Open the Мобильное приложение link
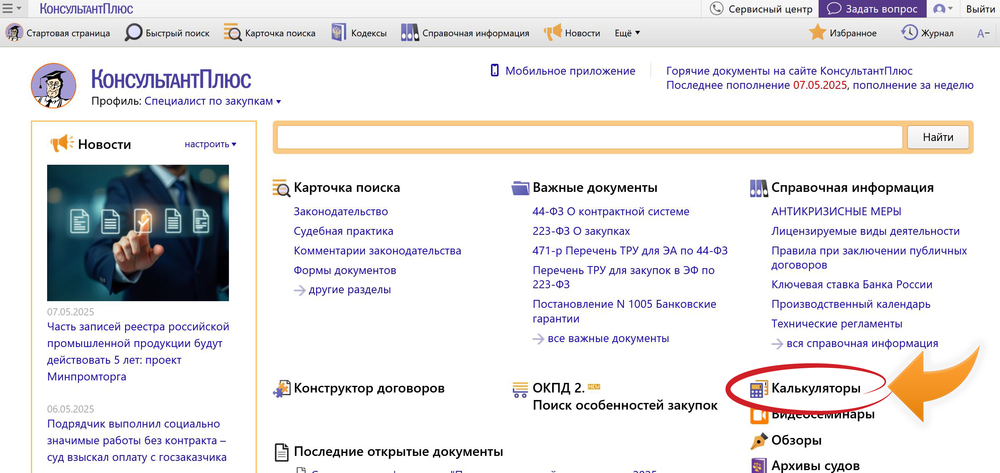The width and height of the screenshot is (1000, 473). 570,71
